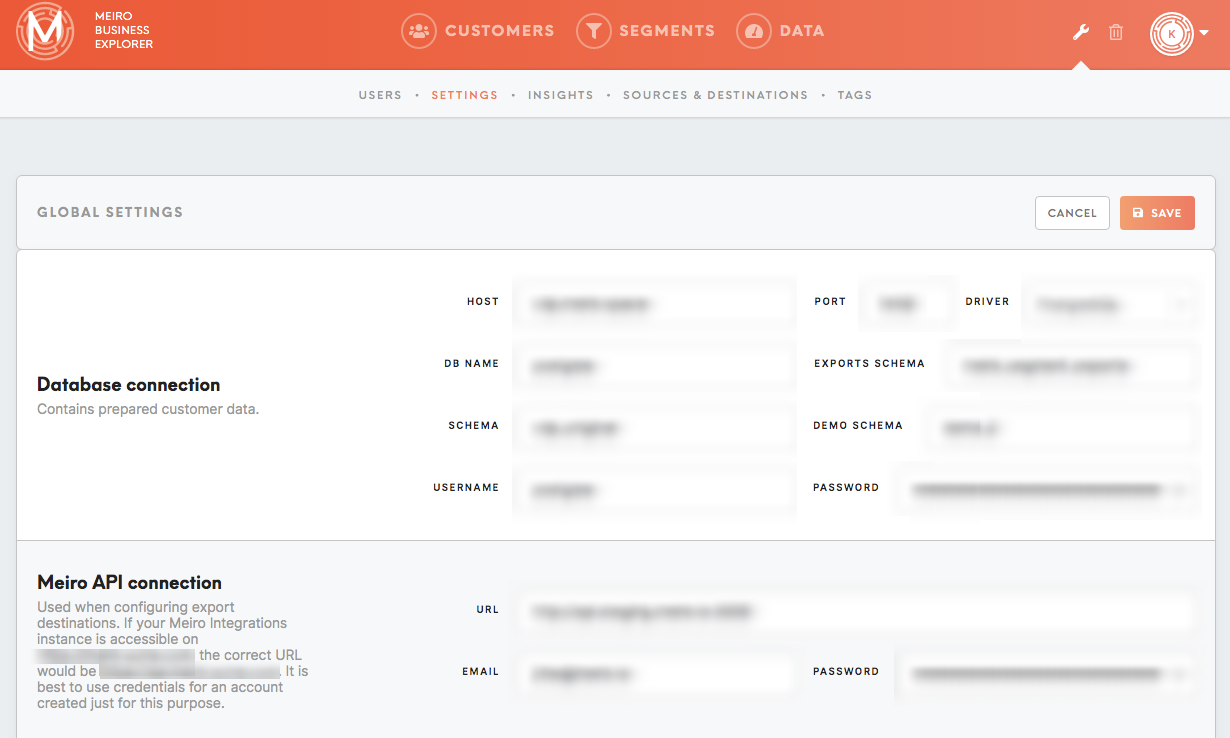Switch to the Users tab

click(x=380, y=95)
